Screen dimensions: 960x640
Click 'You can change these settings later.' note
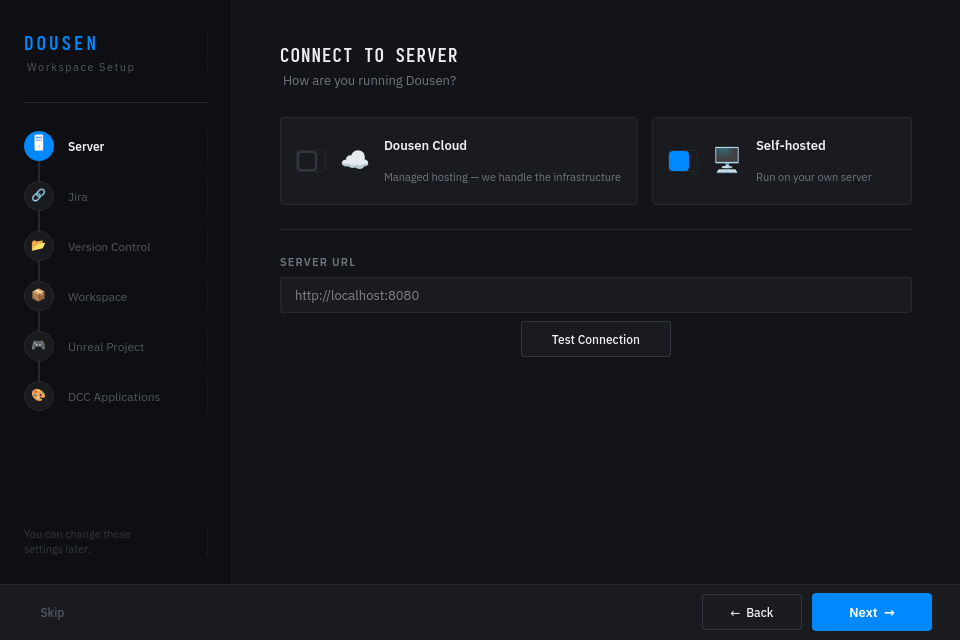(x=77, y=541)
